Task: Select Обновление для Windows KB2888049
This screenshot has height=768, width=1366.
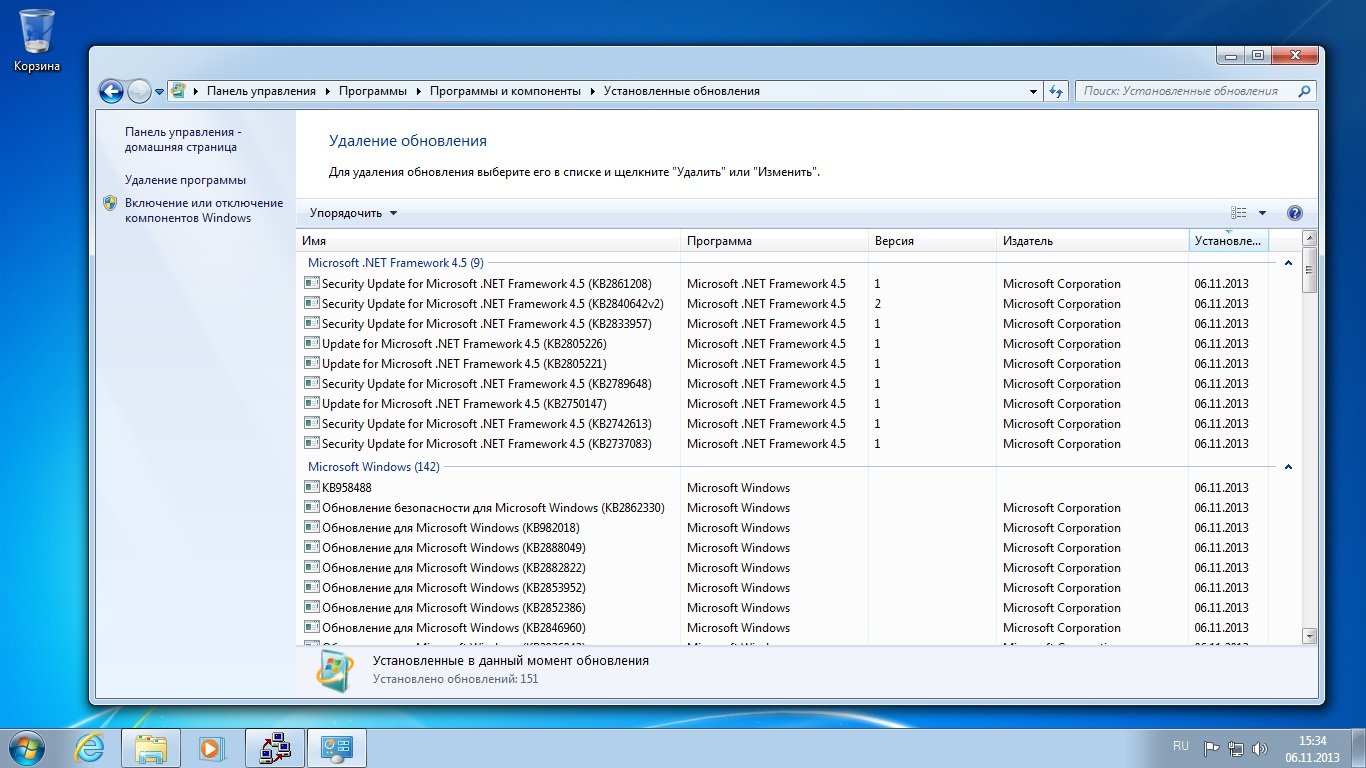Action: coord(783,548)
